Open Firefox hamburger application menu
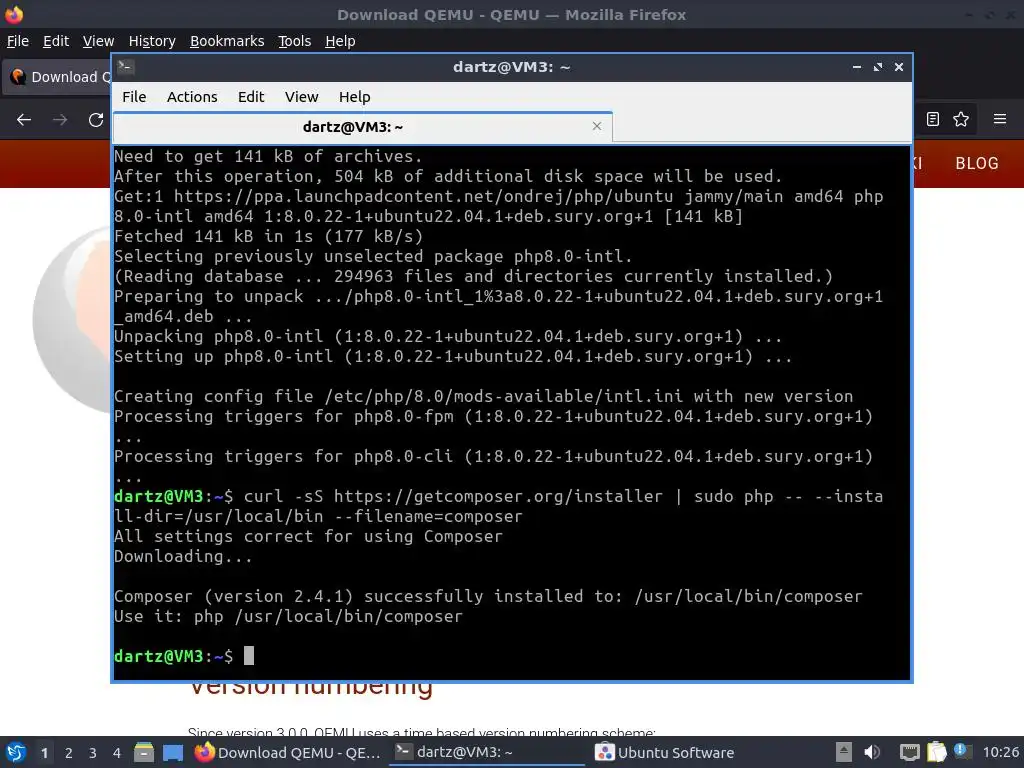1024x768 pixels. click(x=1000, y=119)
